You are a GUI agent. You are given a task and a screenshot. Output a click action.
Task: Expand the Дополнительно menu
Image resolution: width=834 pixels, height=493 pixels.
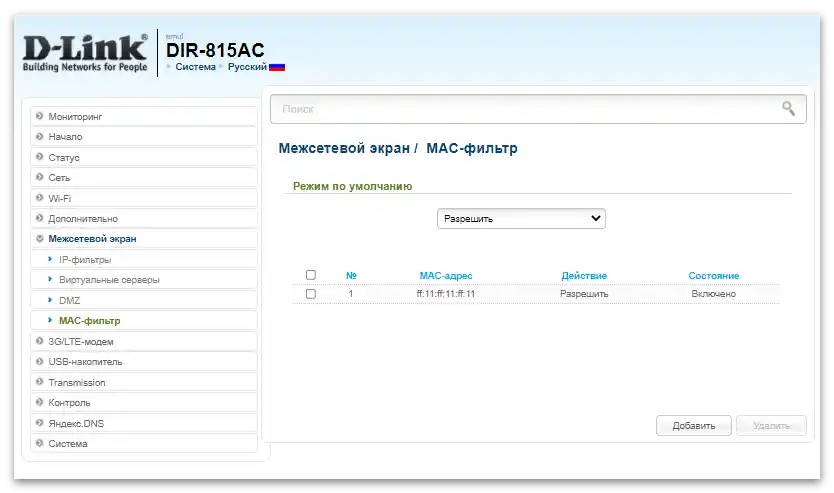[144, 218]
